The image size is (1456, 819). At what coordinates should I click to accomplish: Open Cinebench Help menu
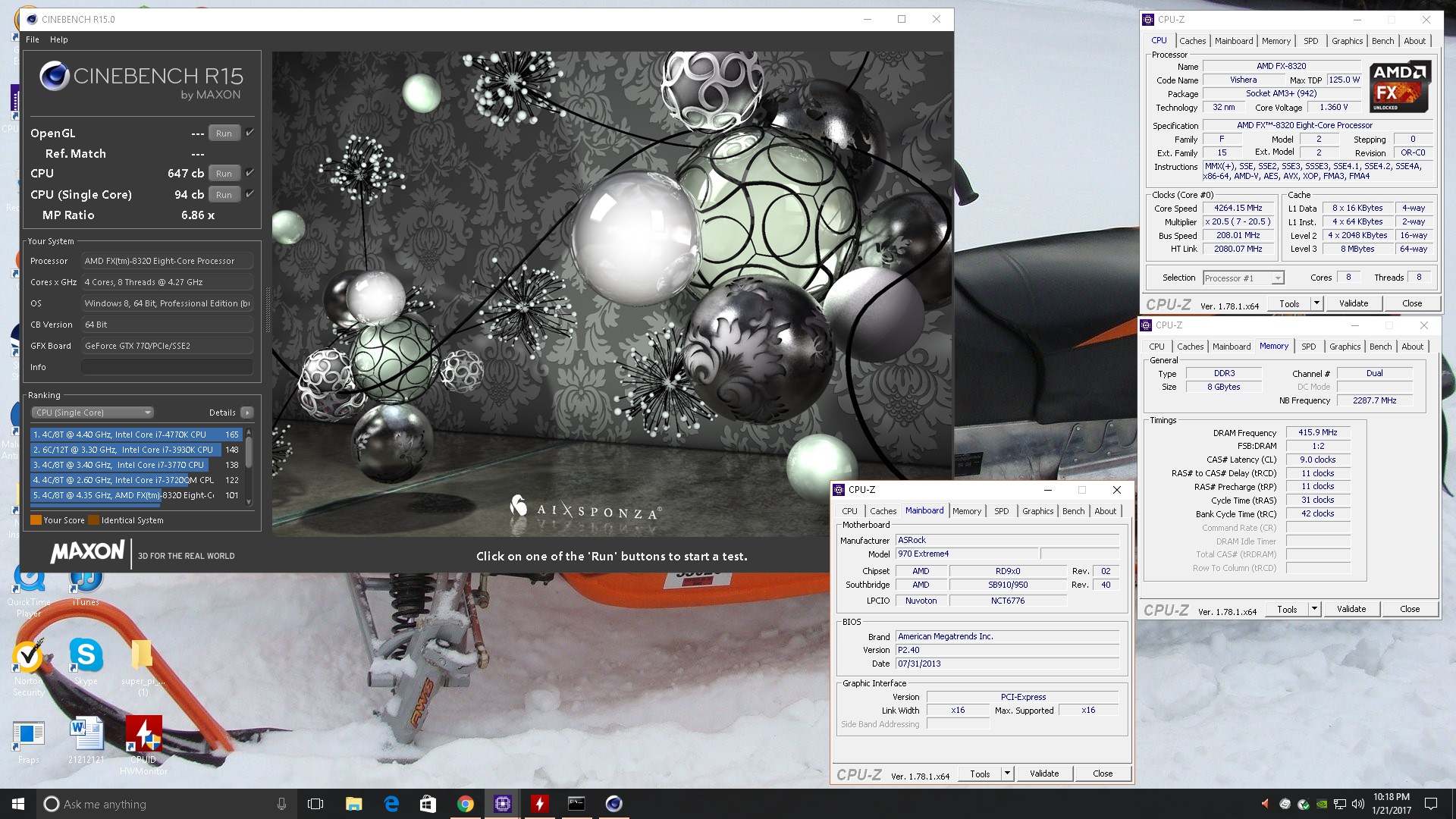coord(59,39)
